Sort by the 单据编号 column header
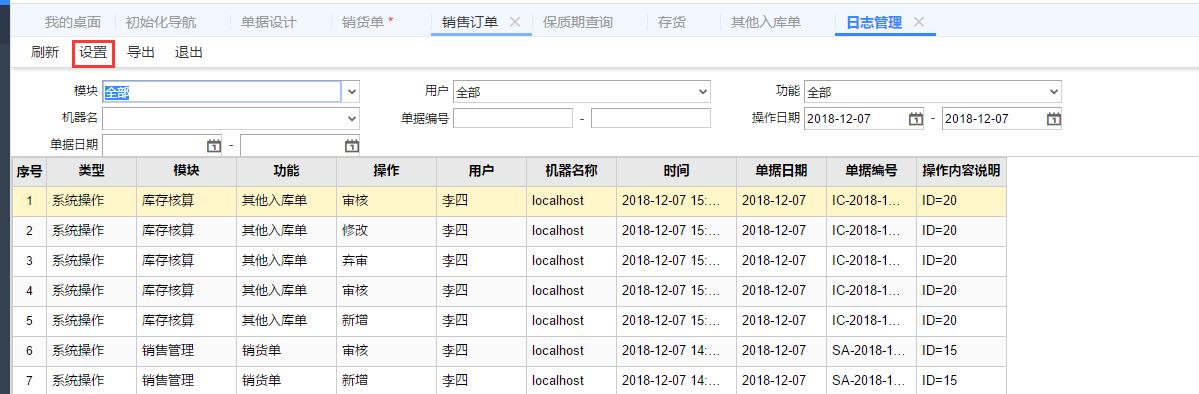Image resolution: width=1199 pixels, height=394 pixels. coord(872,171)
